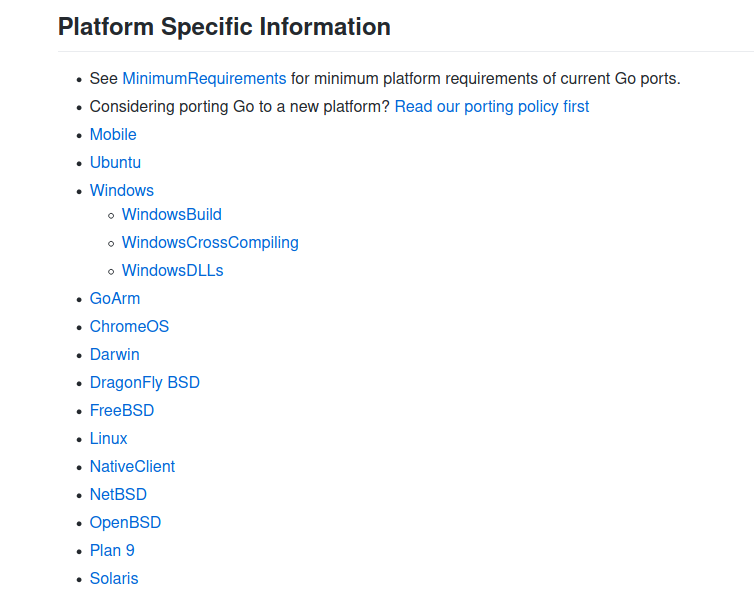The width and height of the screenshot is (754, 604).
Task: Click the Platform Specific Information heading
Action: 224,26
